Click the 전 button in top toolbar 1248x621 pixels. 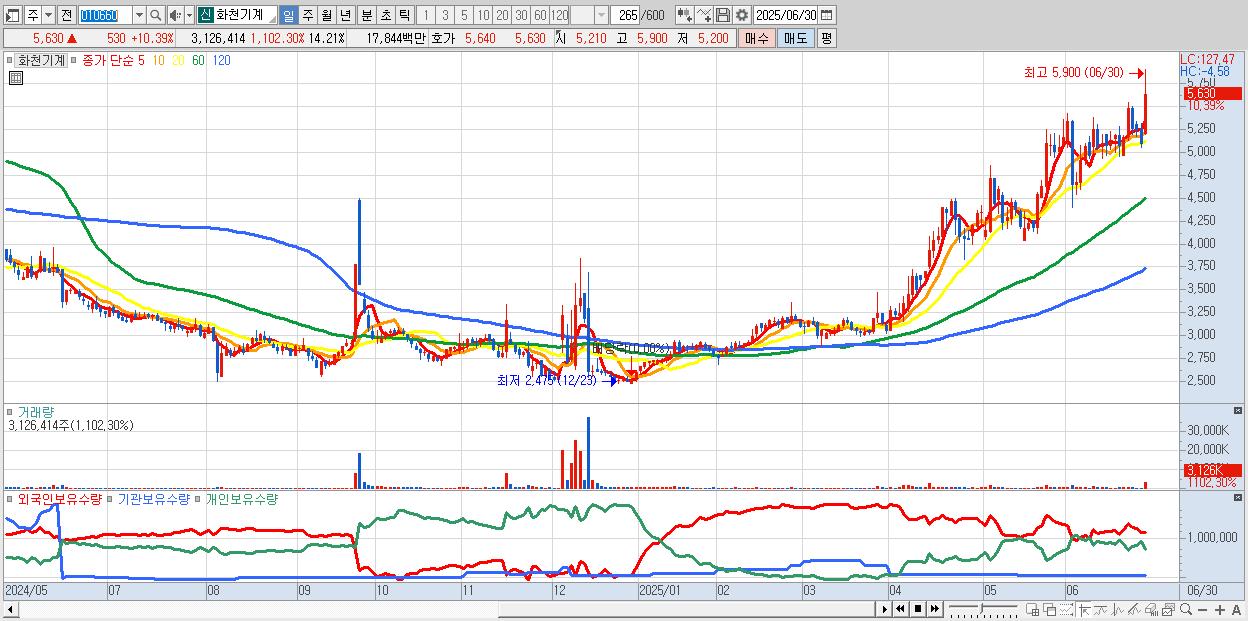pos(66,15)
